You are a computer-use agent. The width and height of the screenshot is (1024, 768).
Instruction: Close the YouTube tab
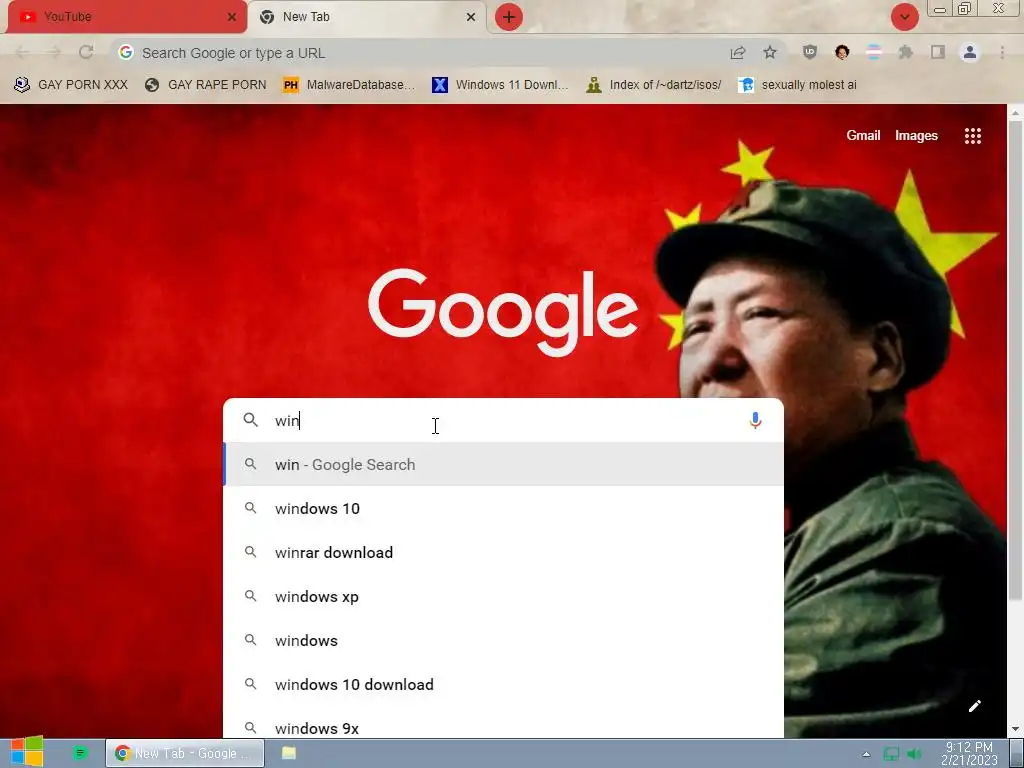231,17
